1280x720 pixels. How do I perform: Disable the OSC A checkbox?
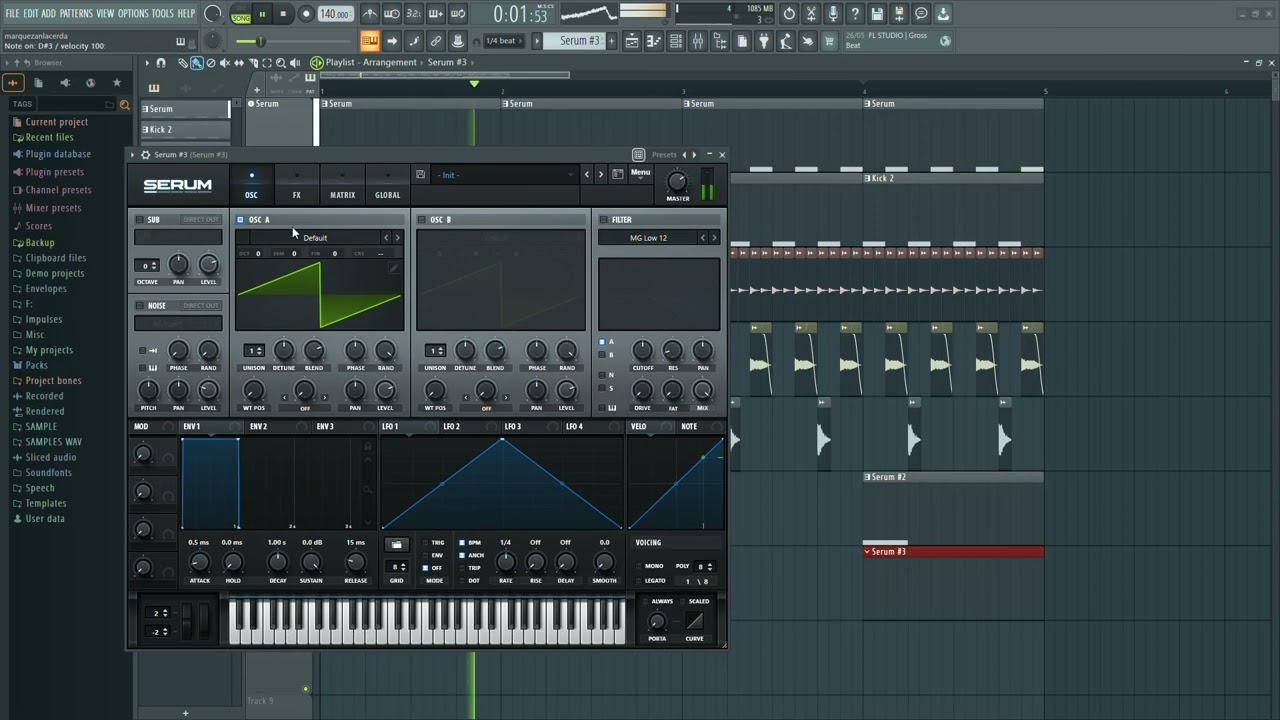tap(241, 219)
